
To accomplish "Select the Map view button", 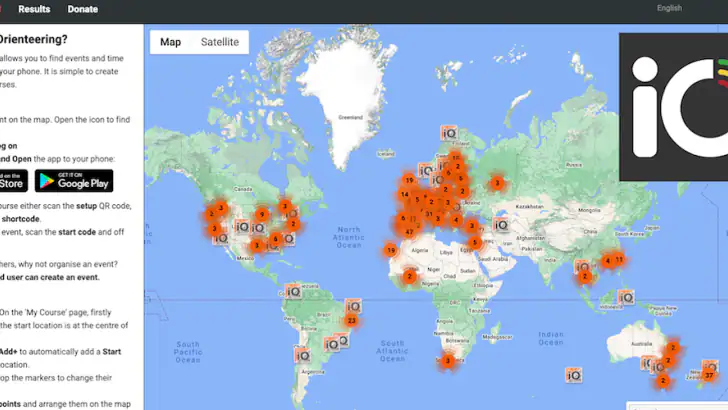I will coord(170,42).
